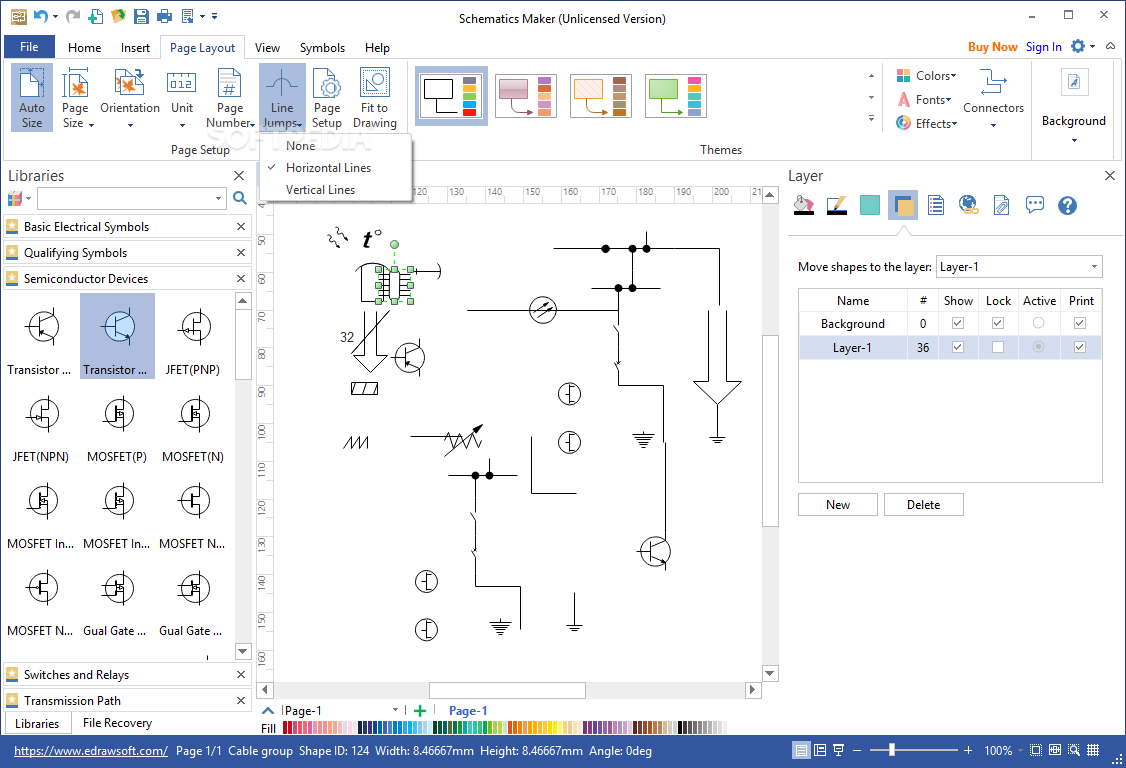This screenshot has height=768, width=1126.
Task: Click the Sign In link
Action: [1043, 47]
